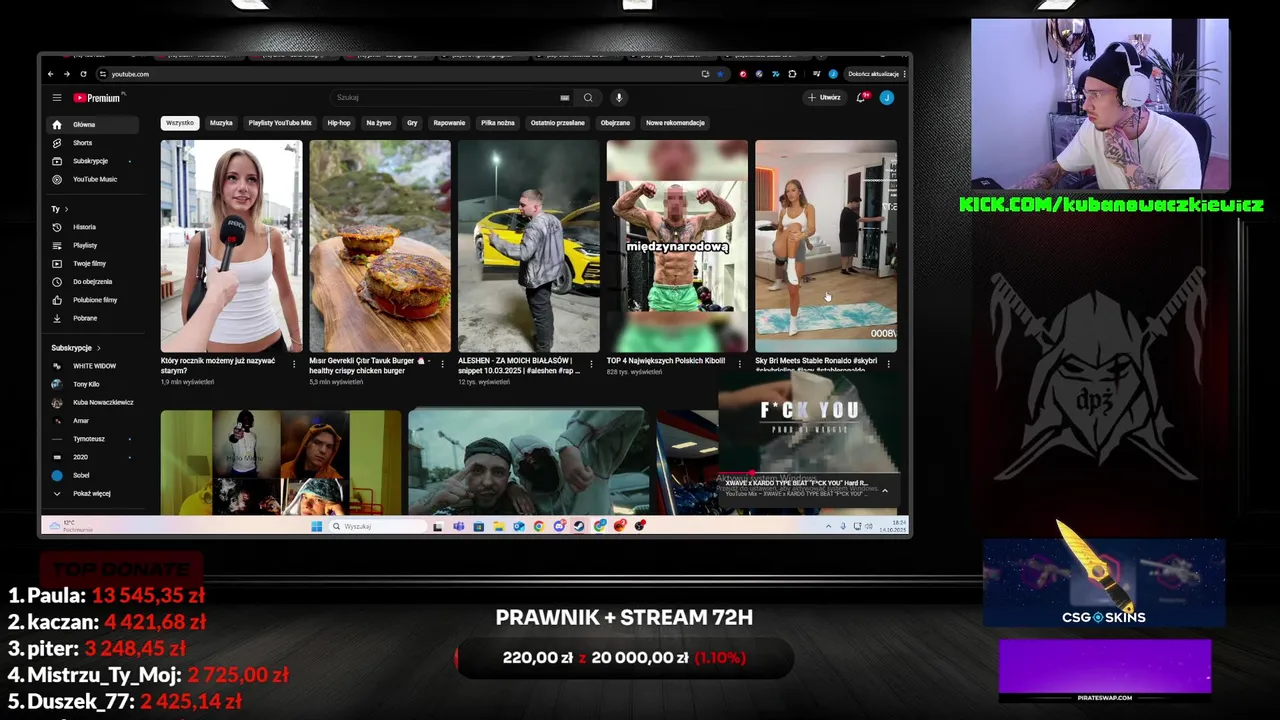The width and height of the screenshot is (1280, 720).
Task: Select the Muzyka filter chip
Action: point(221,123)
